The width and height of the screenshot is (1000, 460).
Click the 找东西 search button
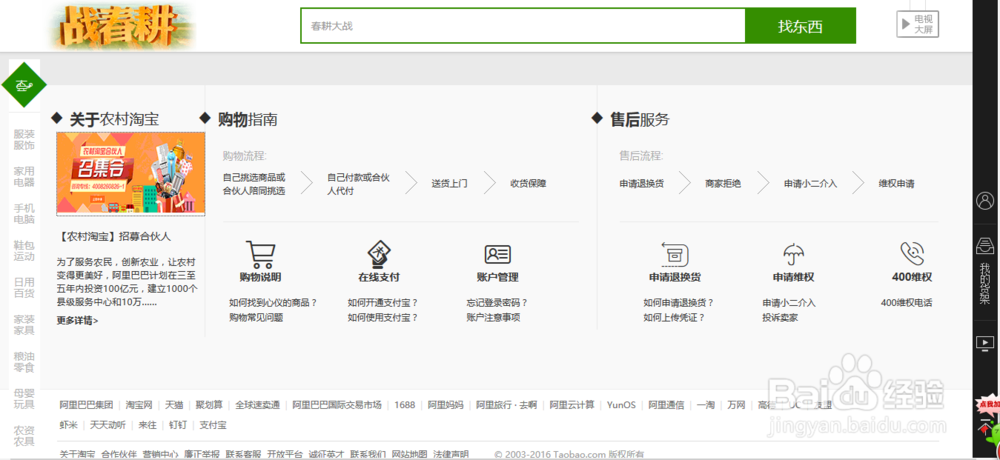[800, 26]
